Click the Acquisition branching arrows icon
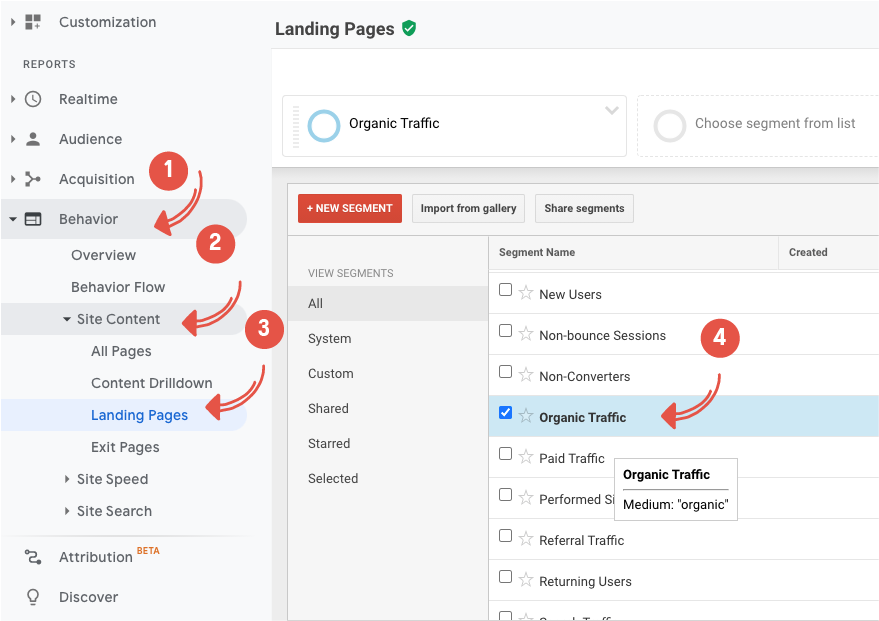 click(33, 179)
